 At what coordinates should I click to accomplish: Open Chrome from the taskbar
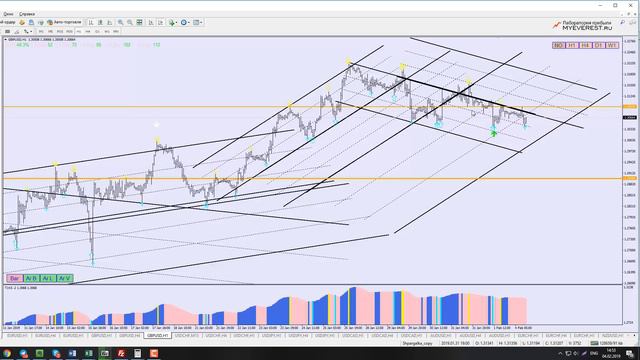(7, 353)
